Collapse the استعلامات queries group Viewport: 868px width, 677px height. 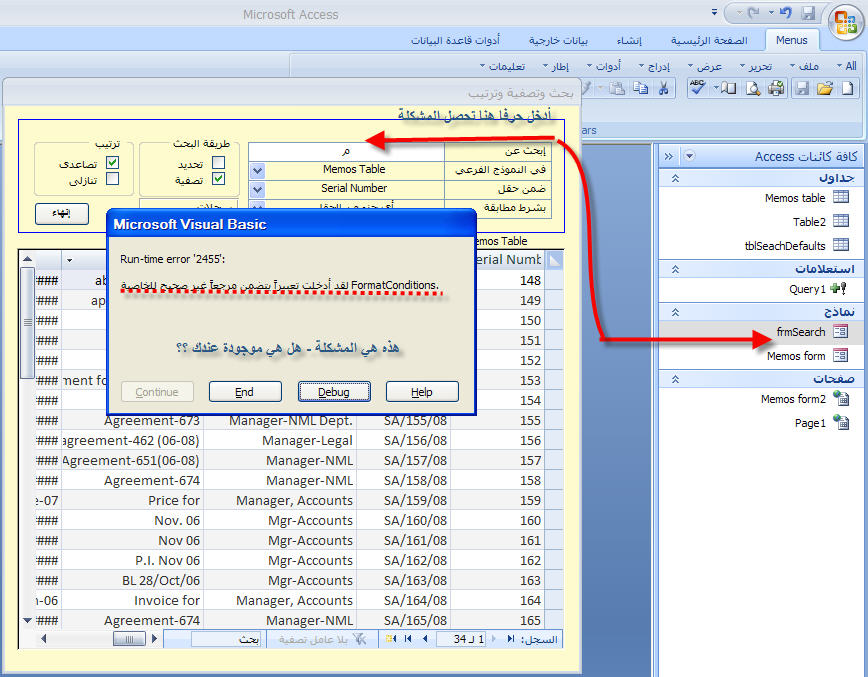(x=675, y=270)
